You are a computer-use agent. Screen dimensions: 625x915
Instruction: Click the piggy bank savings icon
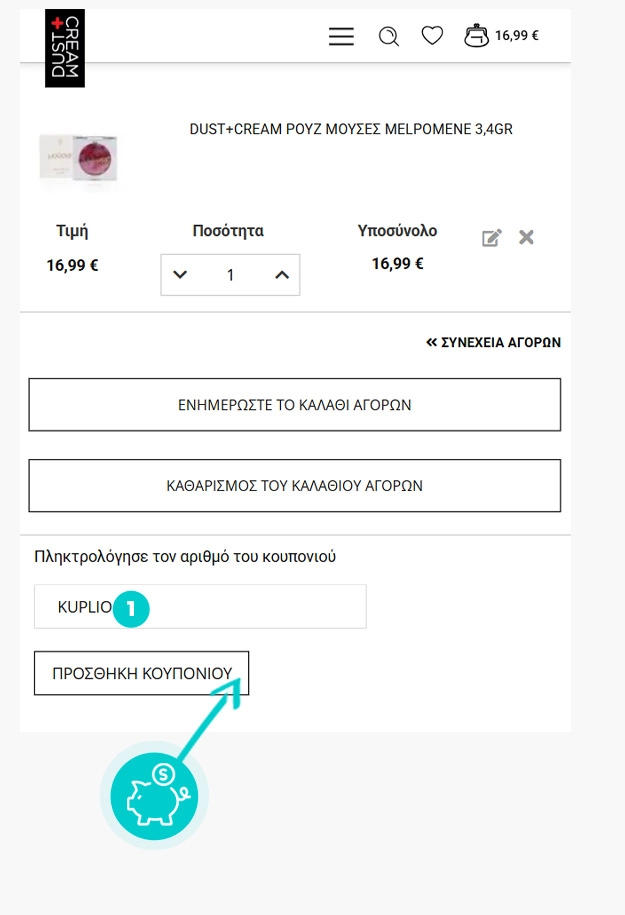tap(154, 796)
